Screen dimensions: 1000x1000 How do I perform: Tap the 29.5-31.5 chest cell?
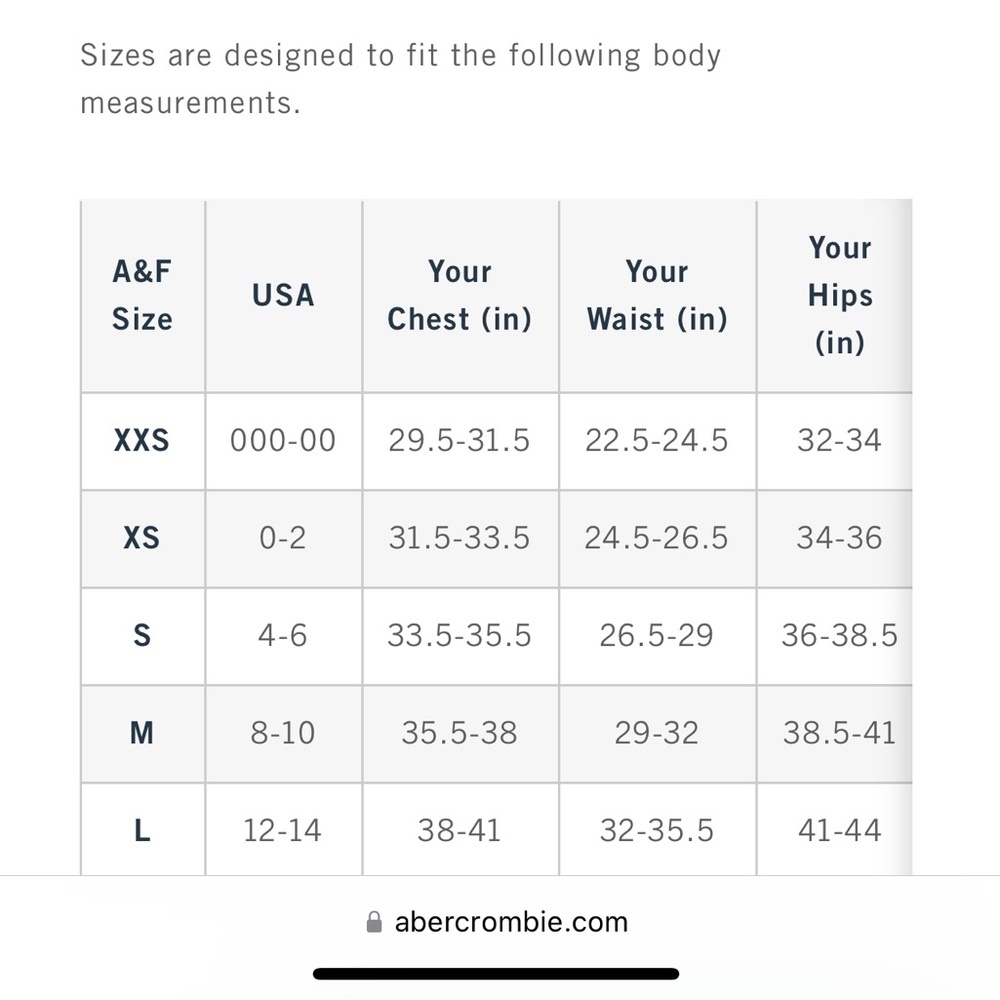click(459, 440)
